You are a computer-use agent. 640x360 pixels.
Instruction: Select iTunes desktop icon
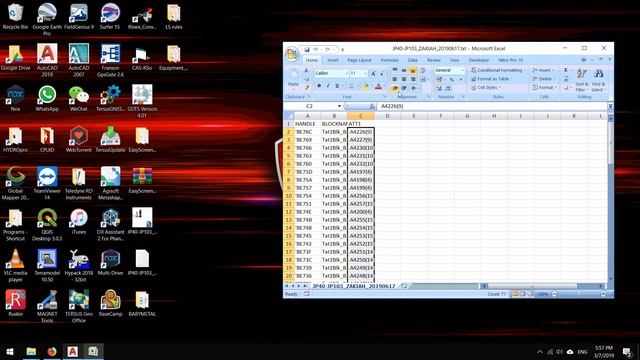pos(79,221)
